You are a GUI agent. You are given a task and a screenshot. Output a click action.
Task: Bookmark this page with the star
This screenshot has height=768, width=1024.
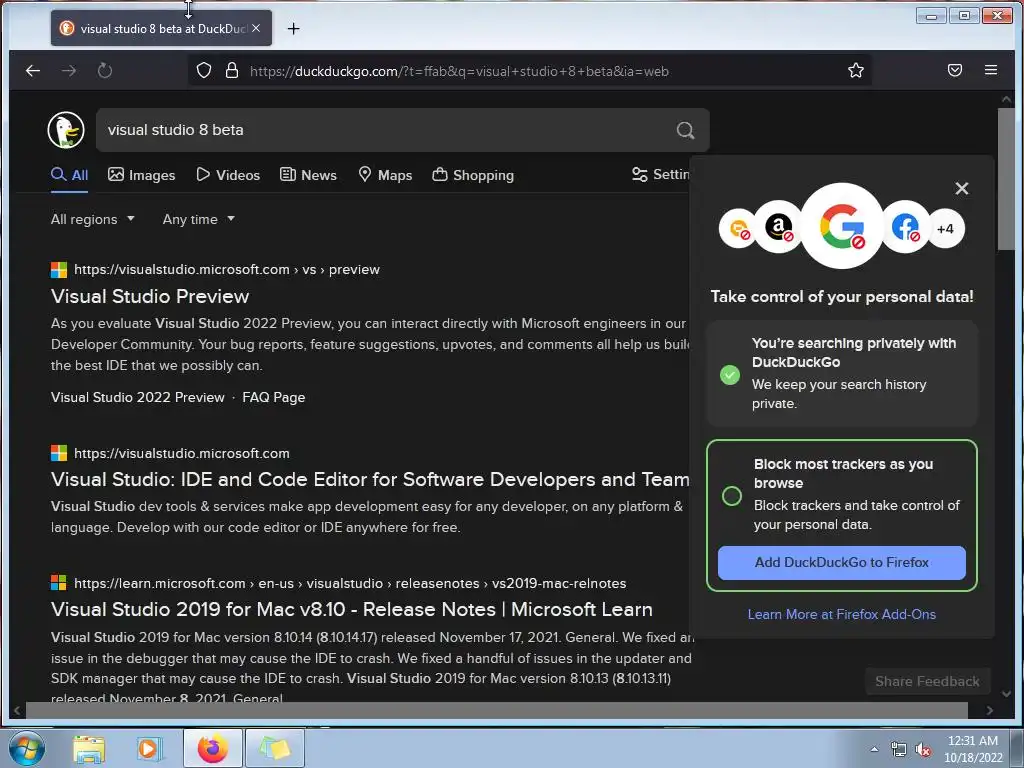tap(856, 71)
